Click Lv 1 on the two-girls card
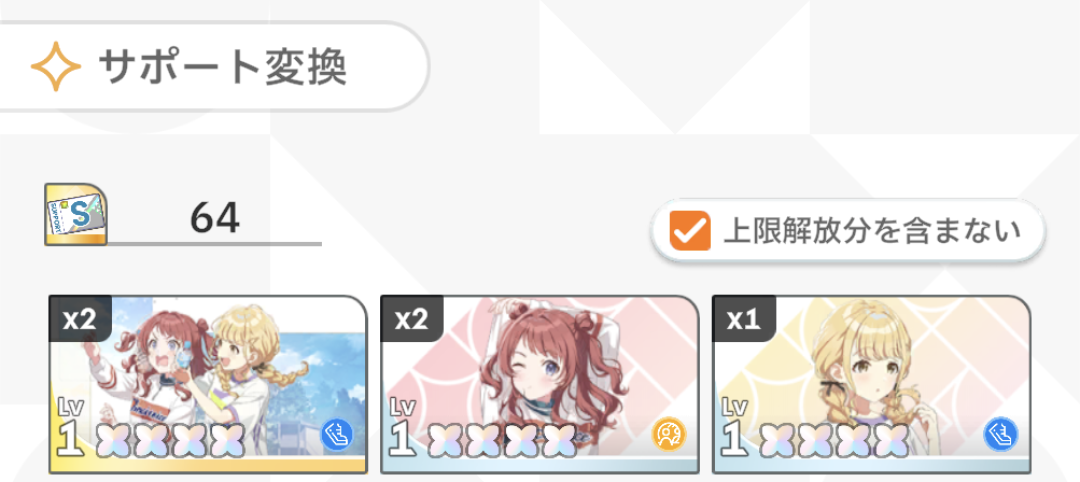 (71, 428)
